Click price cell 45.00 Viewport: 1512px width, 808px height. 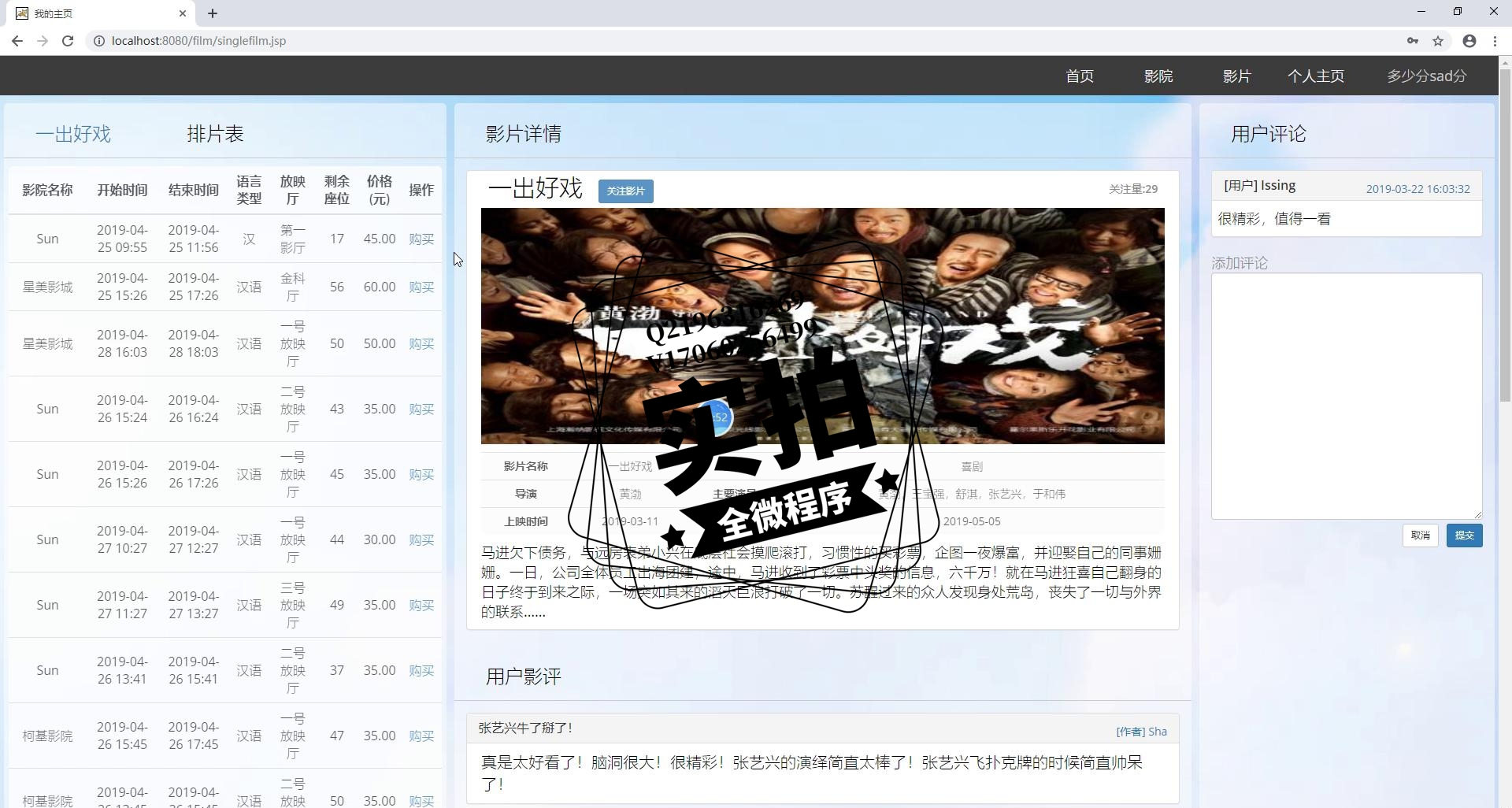380,239
